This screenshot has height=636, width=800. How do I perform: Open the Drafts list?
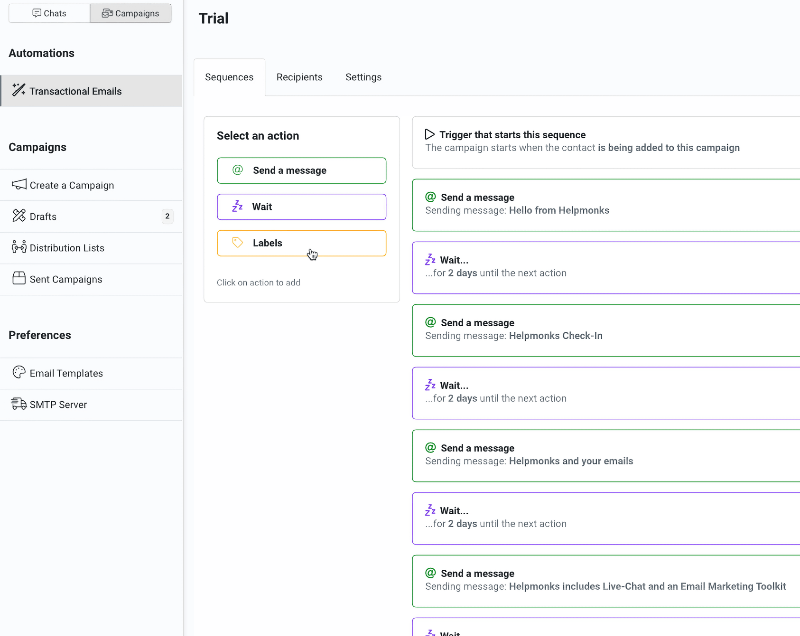coord(91,216)
